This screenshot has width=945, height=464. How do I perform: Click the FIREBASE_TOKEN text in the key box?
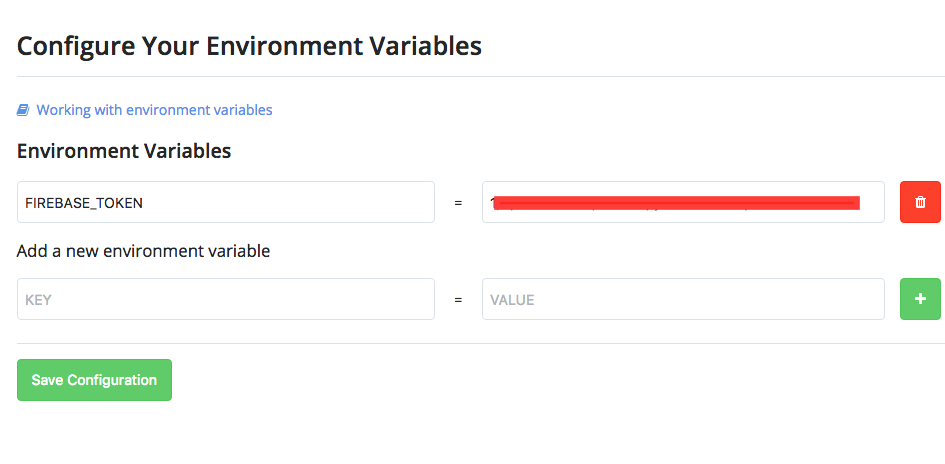pos(84,203)
